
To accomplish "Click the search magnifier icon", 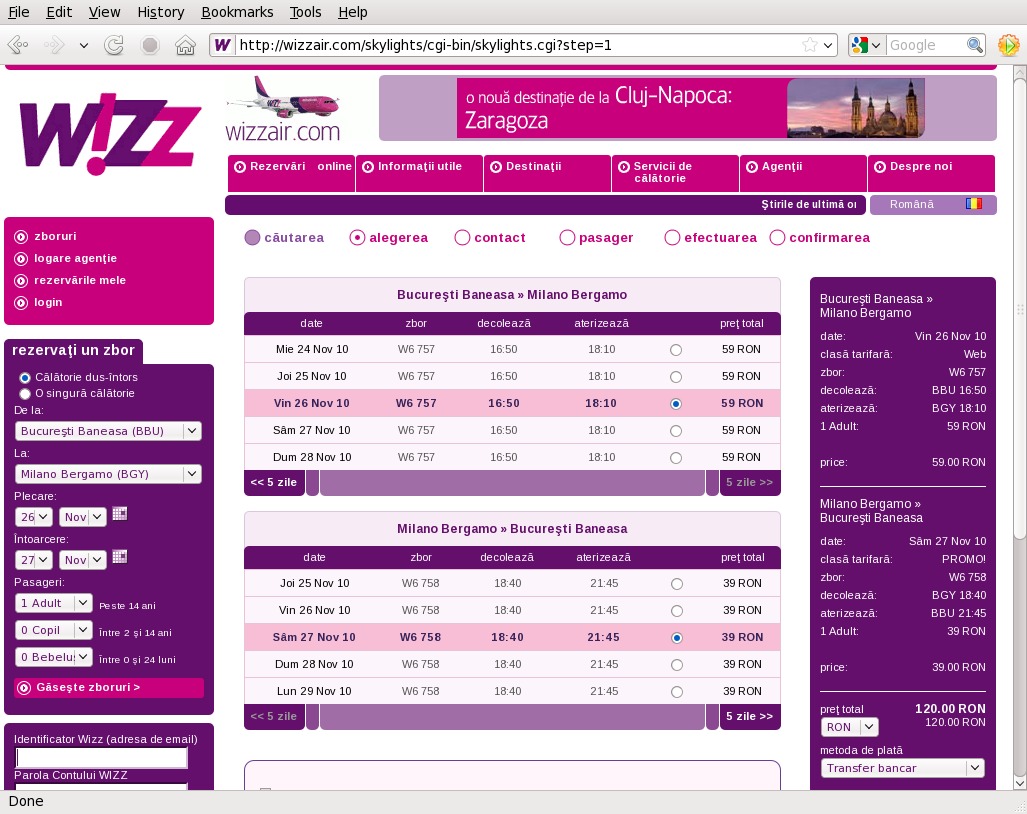I will pyautogui.click(x=975, y=45).
